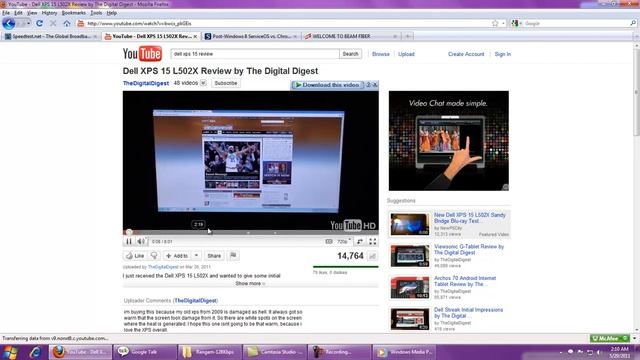Enter fullscreen with the fullscreen icon

tap(373, 242)
